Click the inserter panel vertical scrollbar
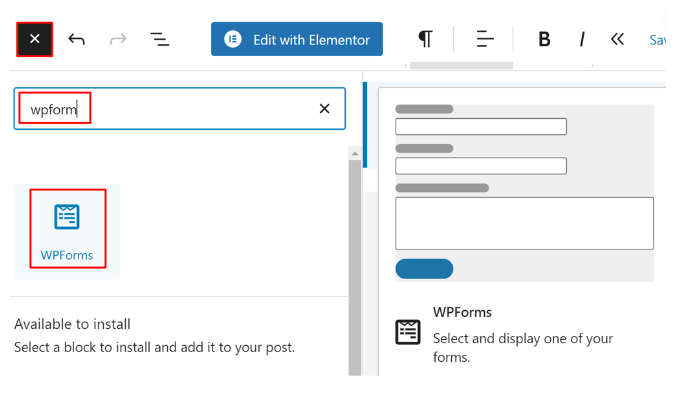 pyautogui.click(x=355, y=267)
